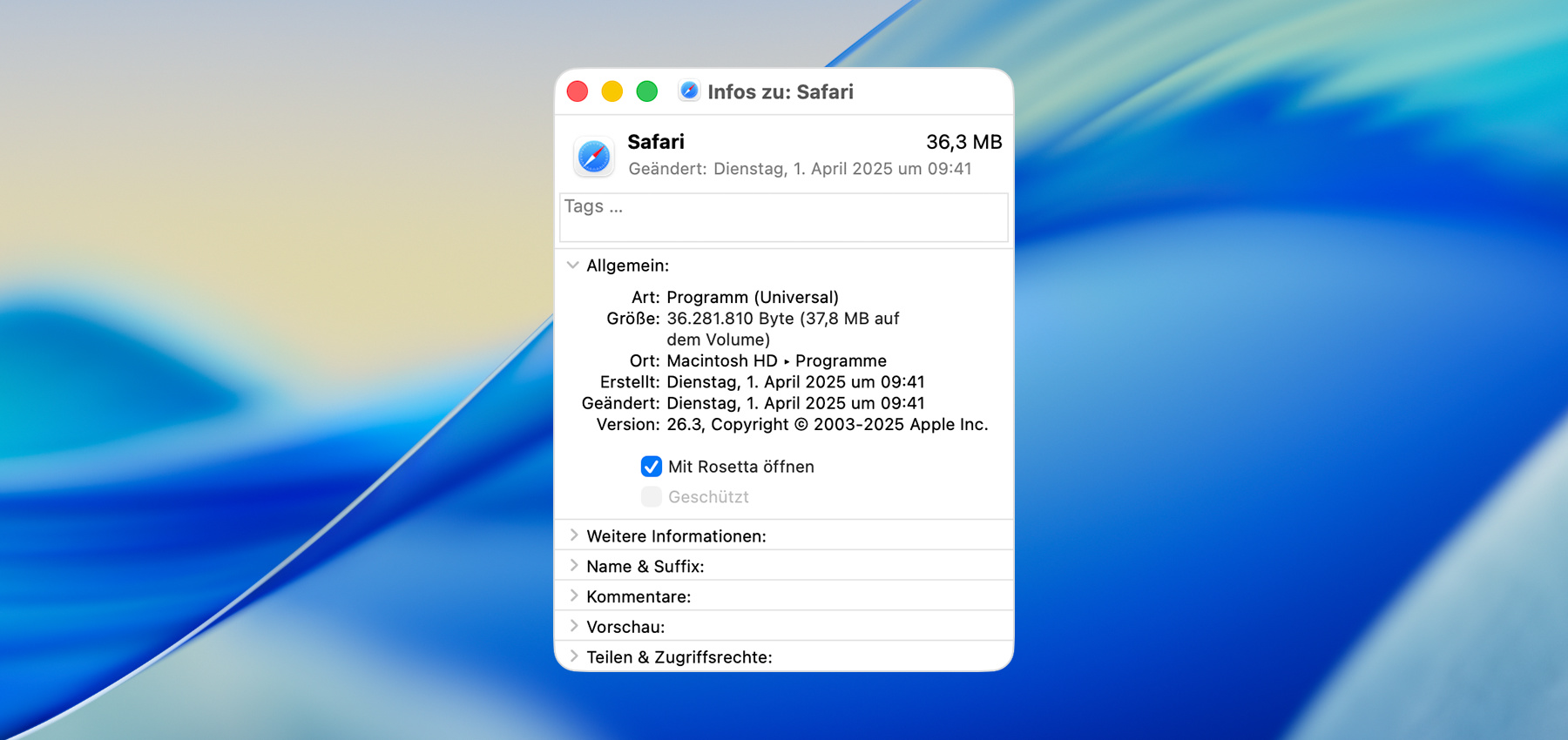
Task: Expand the Kommentare section
Action: (x=573, y=596)
